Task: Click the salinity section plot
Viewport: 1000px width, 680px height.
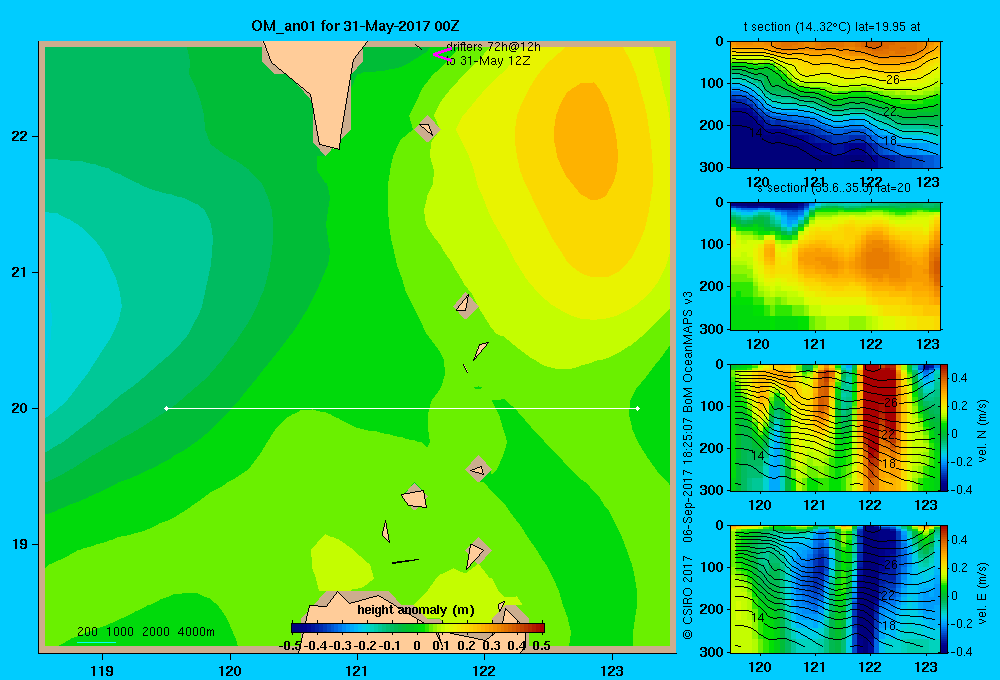Action: [835, 266]
